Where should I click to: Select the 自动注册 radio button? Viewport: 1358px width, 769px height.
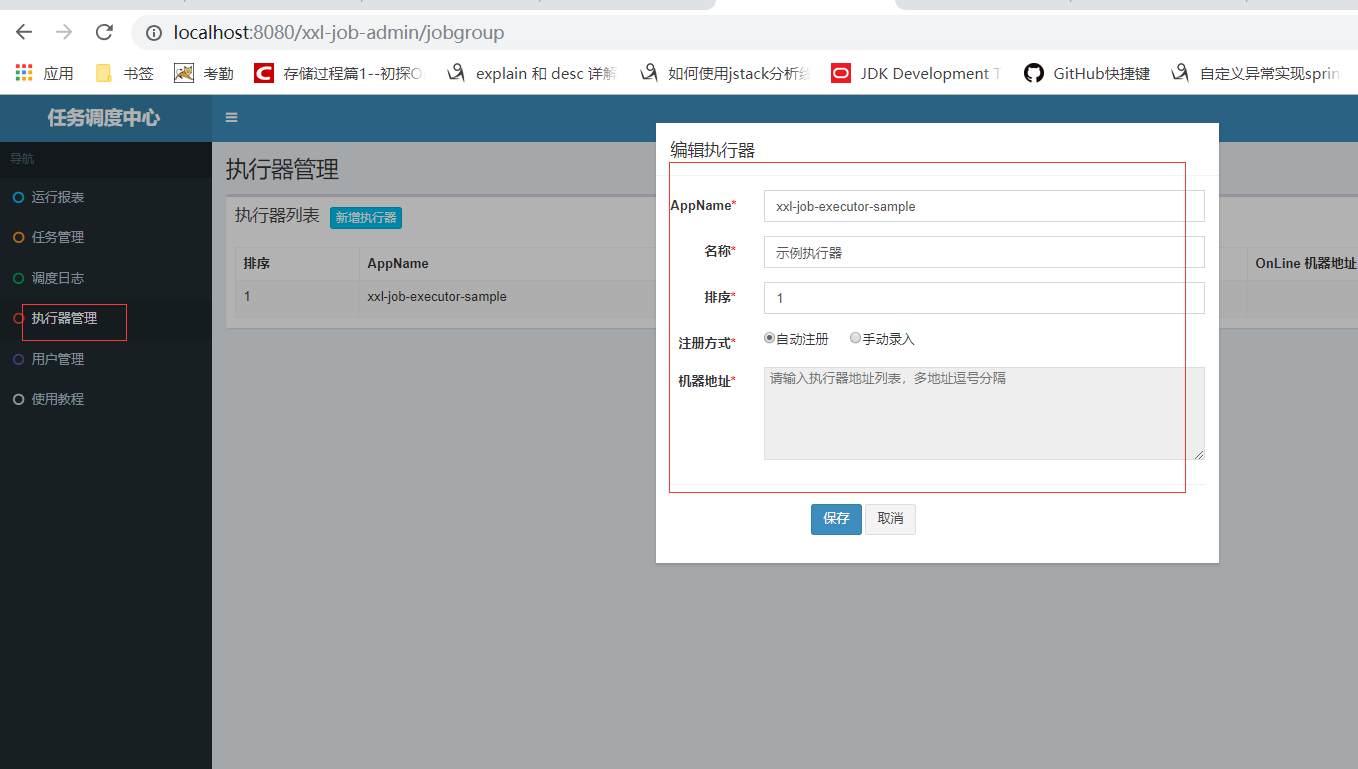click(x=770, y=338)
